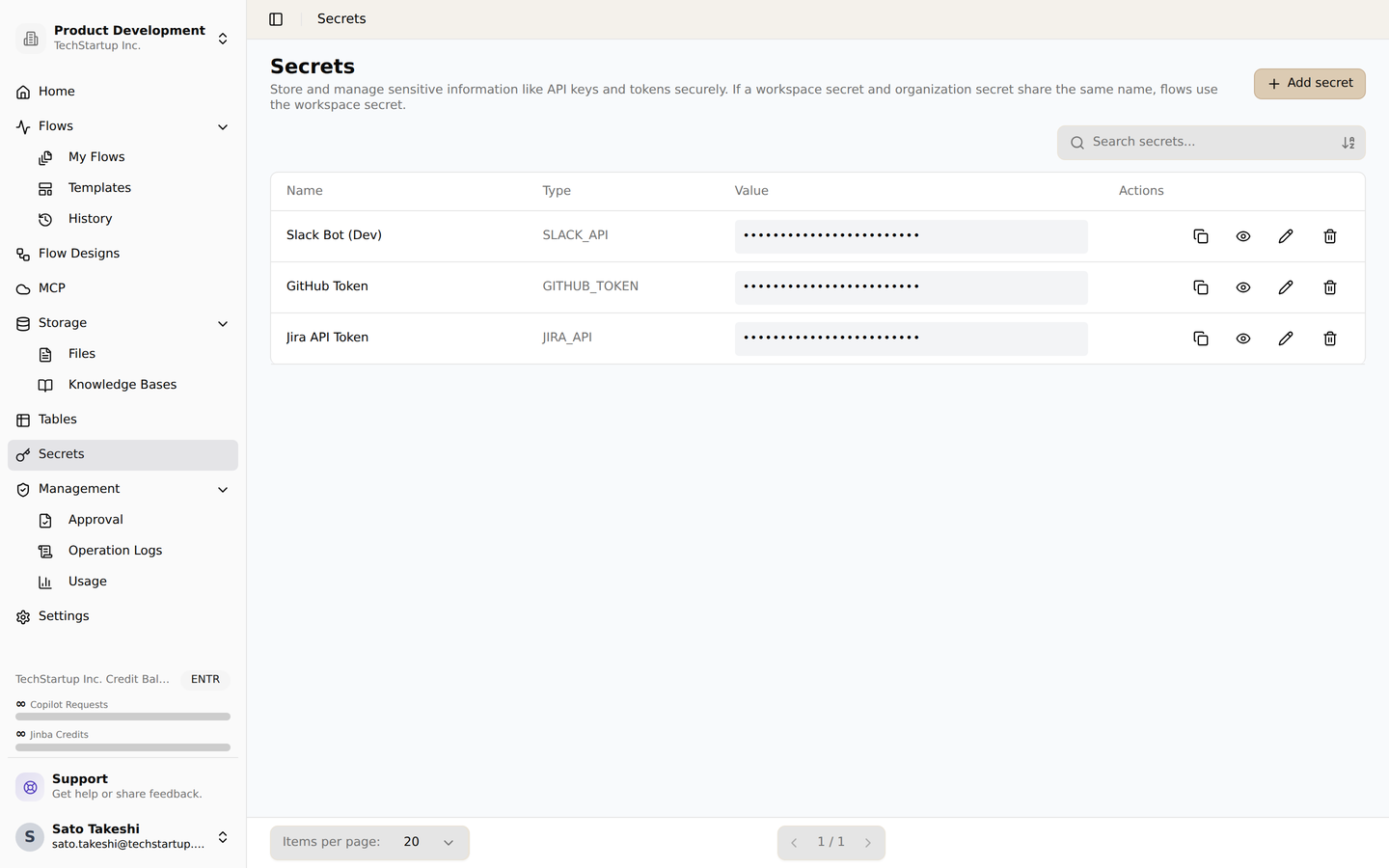Click the Copilot Requests usage bar
1389x868 pixels.
pyautogui.click(x=123, y=717)
